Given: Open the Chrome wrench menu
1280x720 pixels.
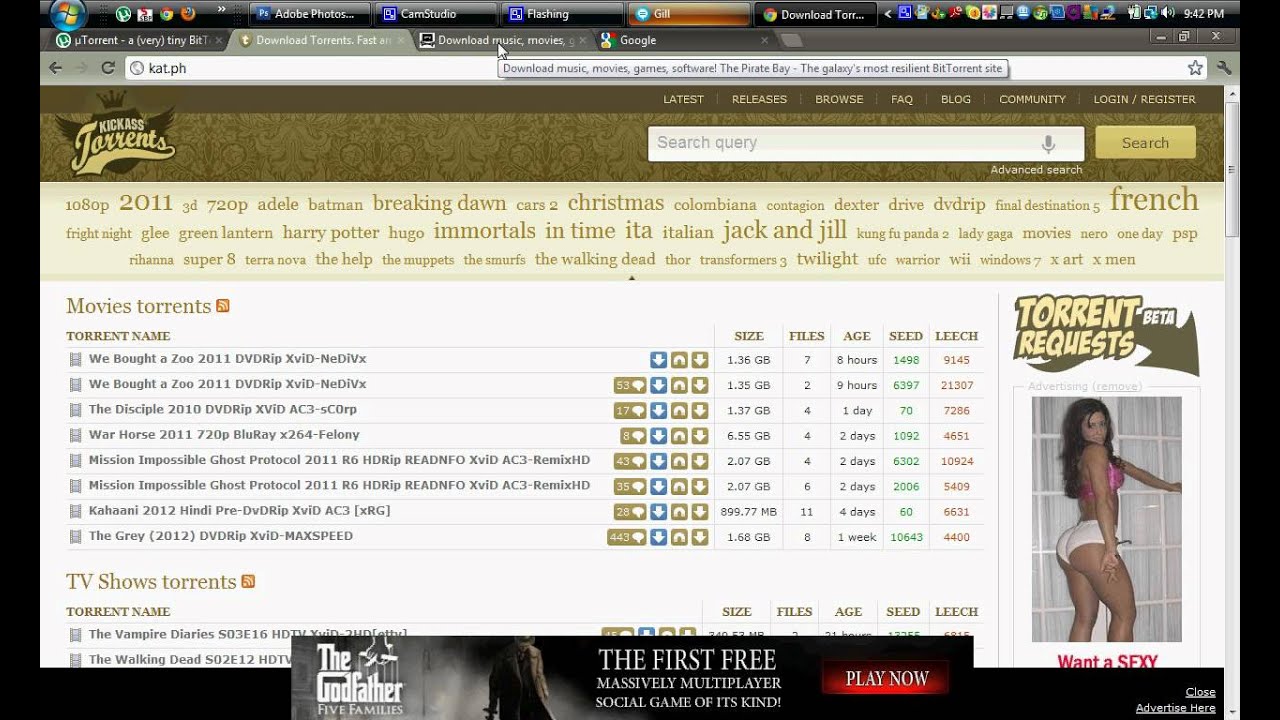Looking at the screenshot, I should [x=1224, y=68].
